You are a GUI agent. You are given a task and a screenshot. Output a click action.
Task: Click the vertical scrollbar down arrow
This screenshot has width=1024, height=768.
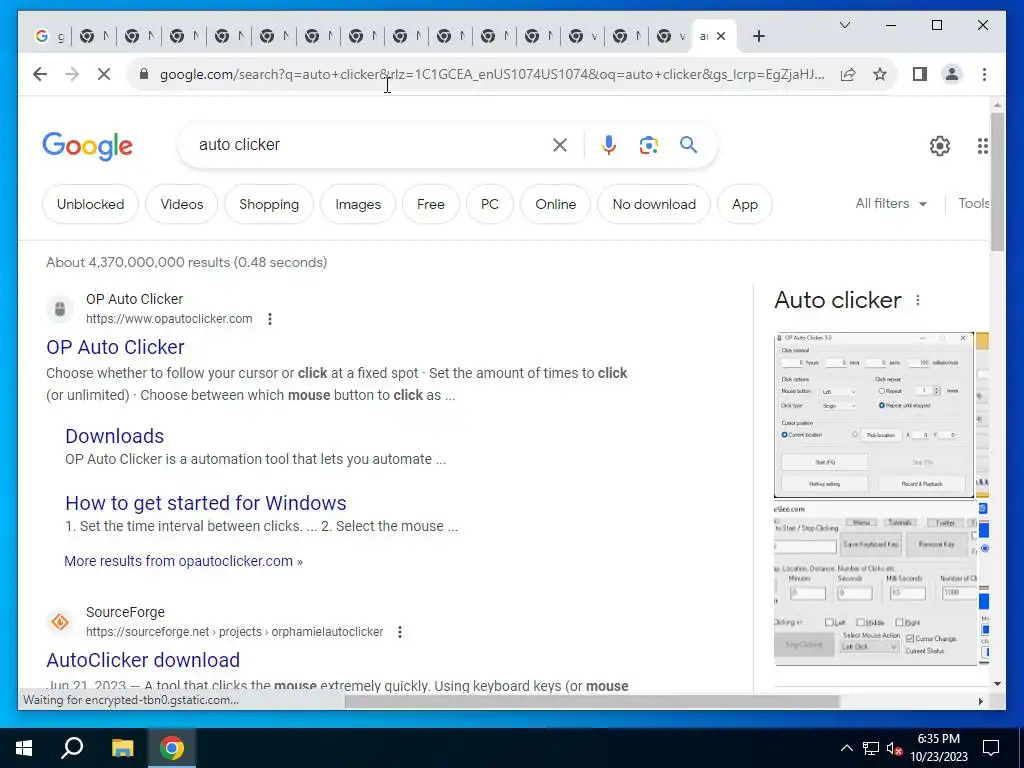click(x=997, y=684)
